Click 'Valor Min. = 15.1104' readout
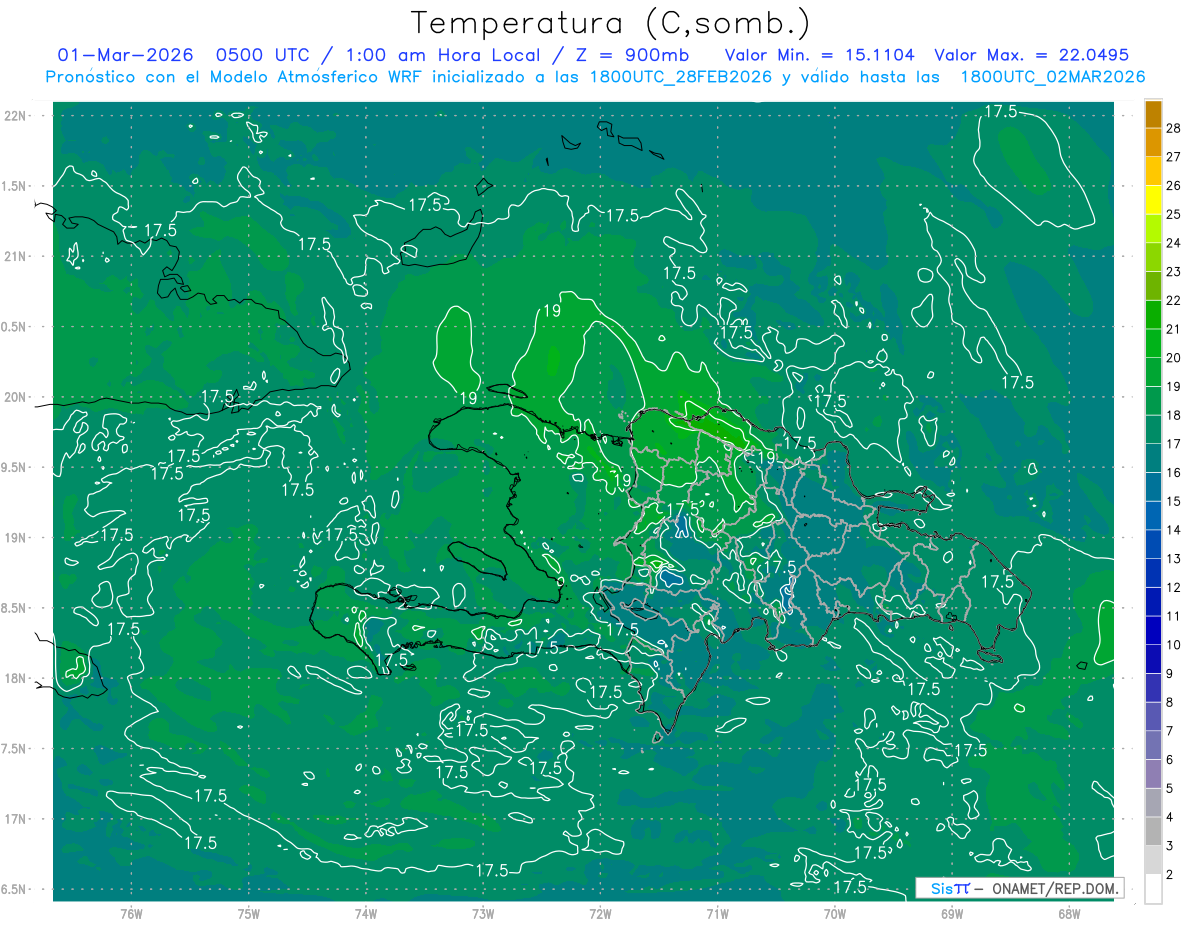The height and width of the screenshot is (927, 1200). tap(819, 55)
